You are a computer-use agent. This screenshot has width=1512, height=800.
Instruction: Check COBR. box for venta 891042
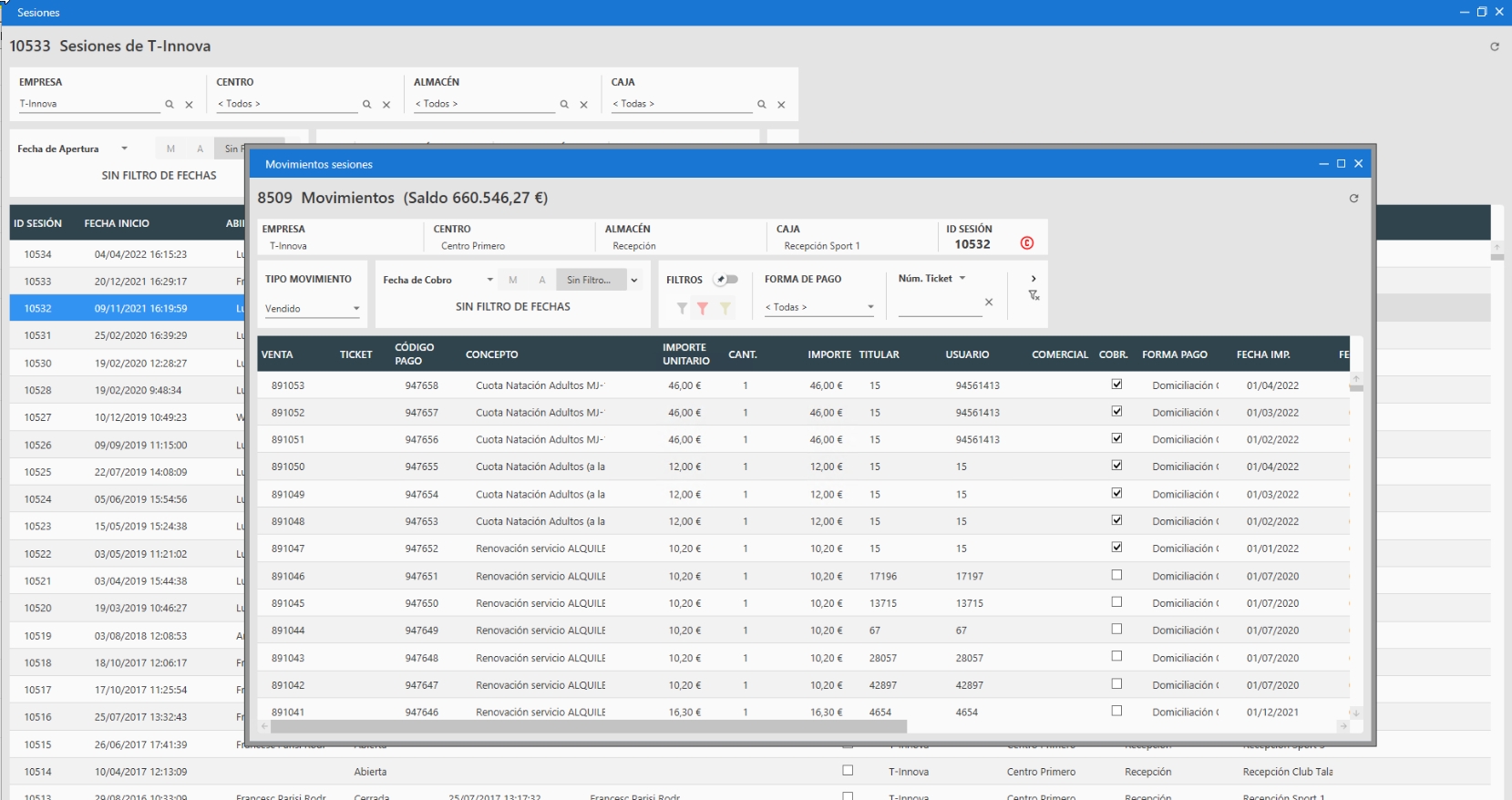[1116, 684]
